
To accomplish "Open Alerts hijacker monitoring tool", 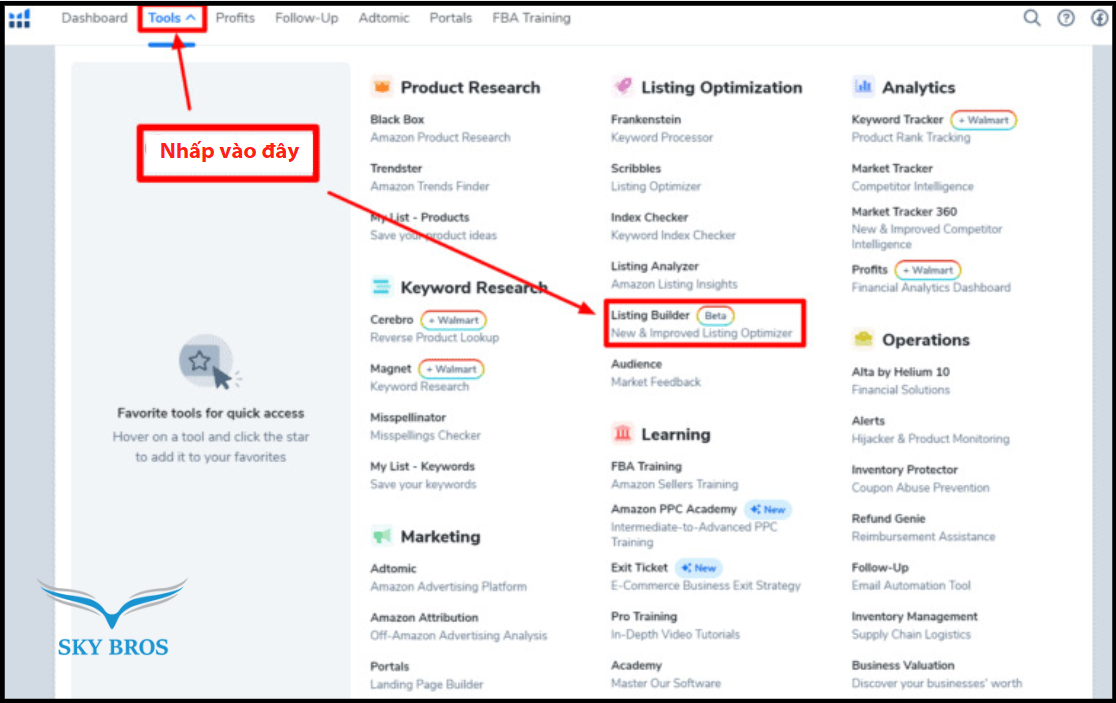I will coord(868,421).
